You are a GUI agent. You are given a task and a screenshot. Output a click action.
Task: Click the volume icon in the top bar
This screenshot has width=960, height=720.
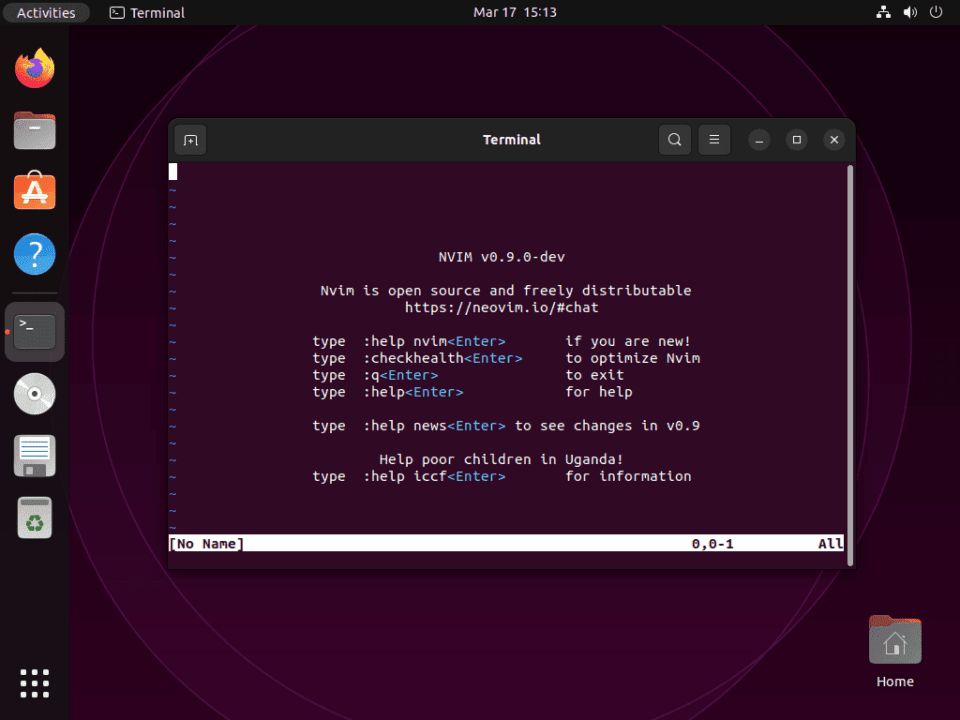point(908,12)
